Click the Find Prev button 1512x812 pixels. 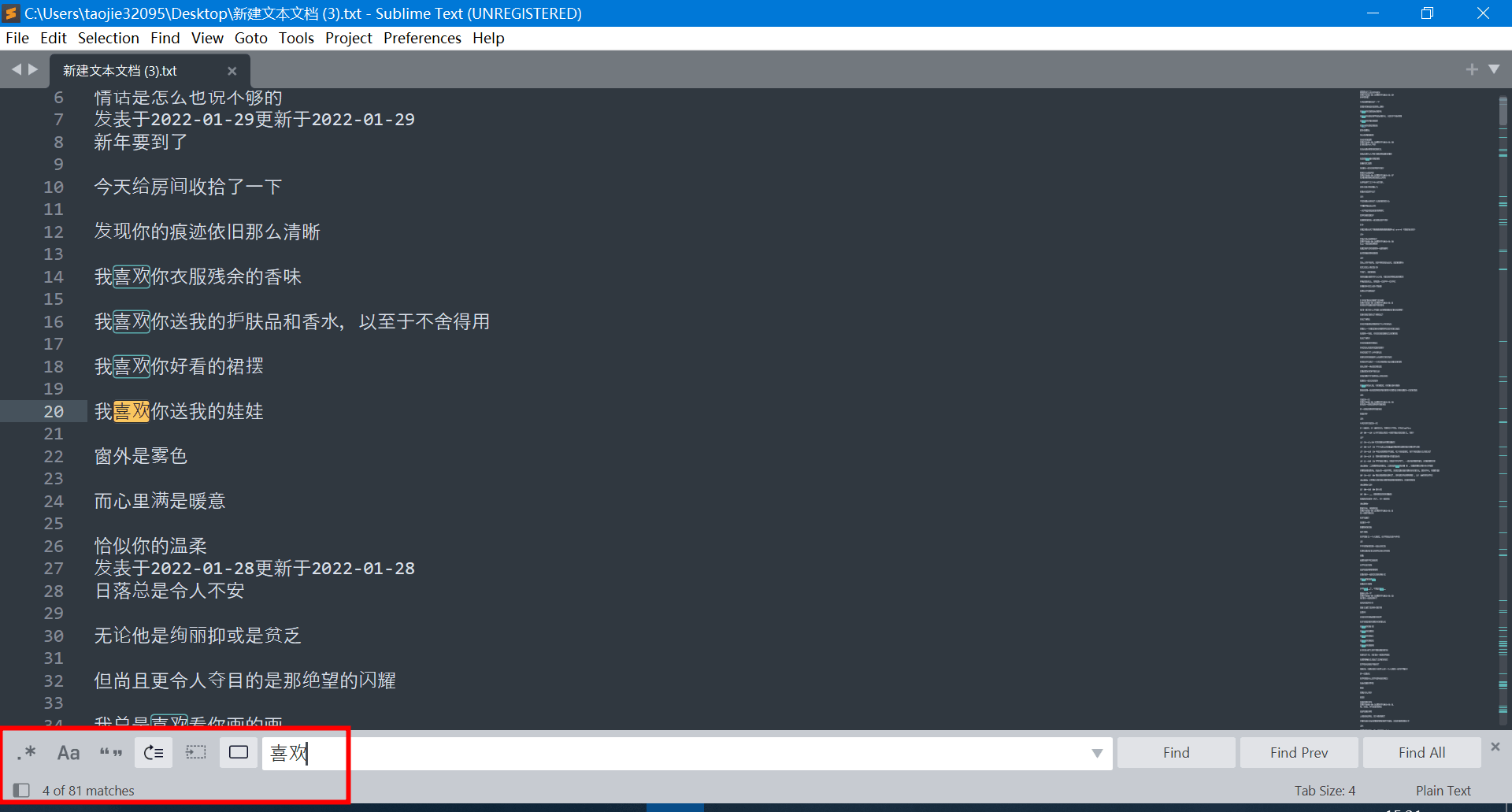[1299, 753]
